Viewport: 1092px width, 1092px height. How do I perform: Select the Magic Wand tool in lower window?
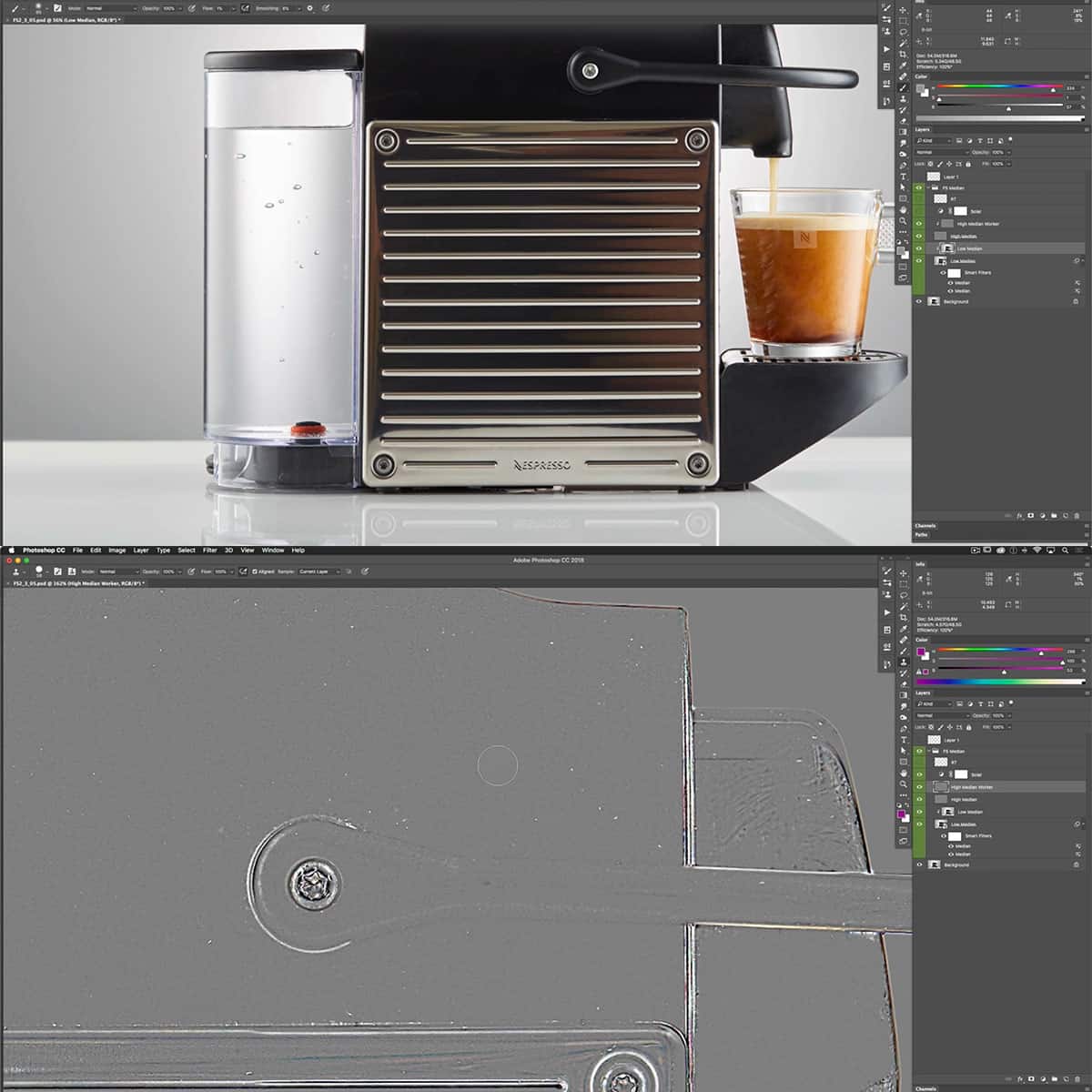tap(904, 606)
